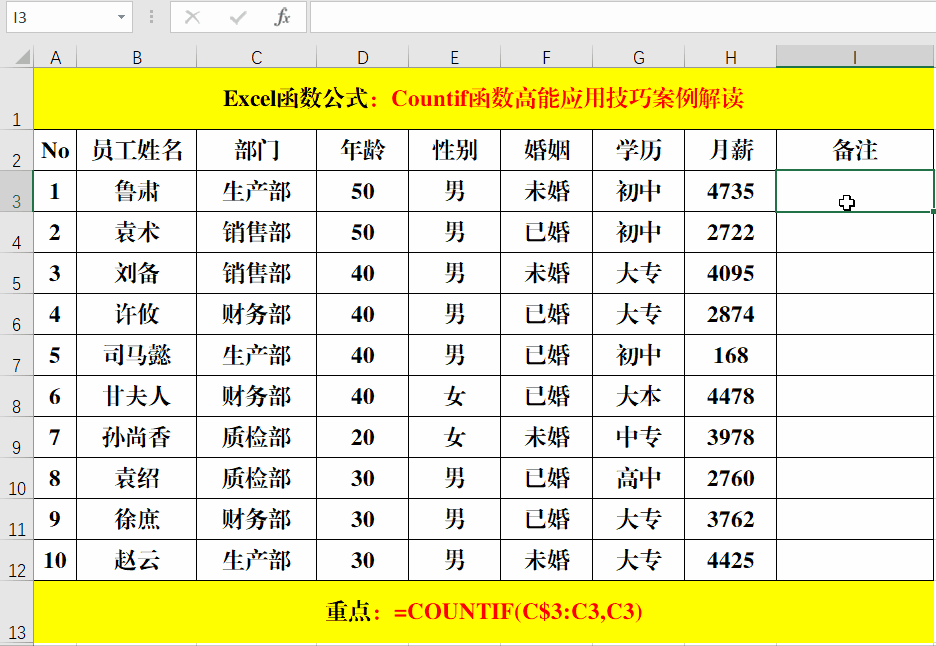Screen dimensions: 936x646
Task: Select column C header
Action: [x=257, y=57]
